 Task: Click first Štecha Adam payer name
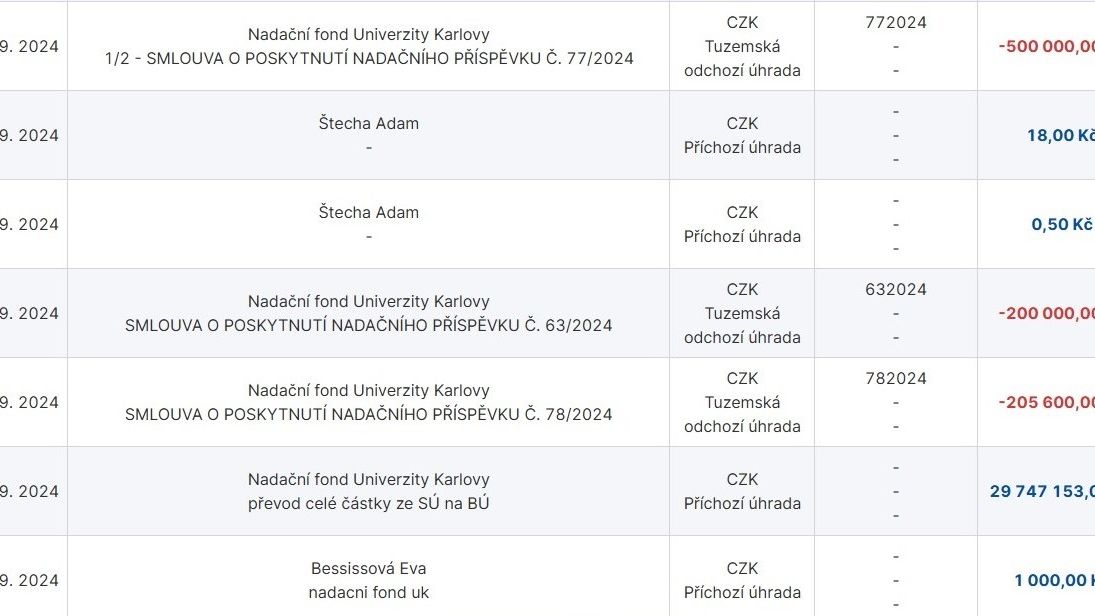tap(369, 124)
